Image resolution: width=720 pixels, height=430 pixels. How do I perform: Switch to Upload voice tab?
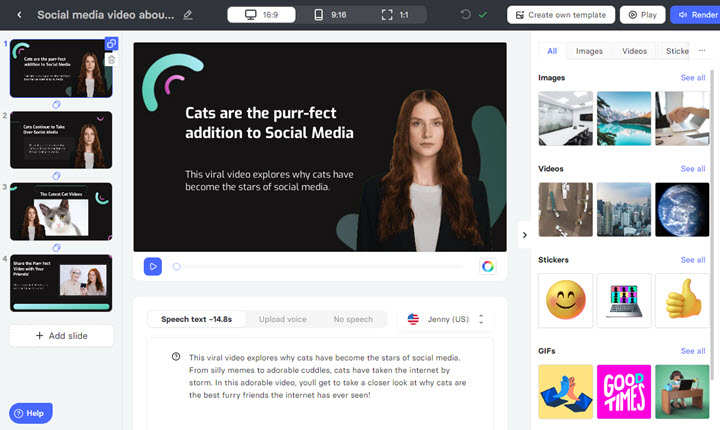pos(282,319)
